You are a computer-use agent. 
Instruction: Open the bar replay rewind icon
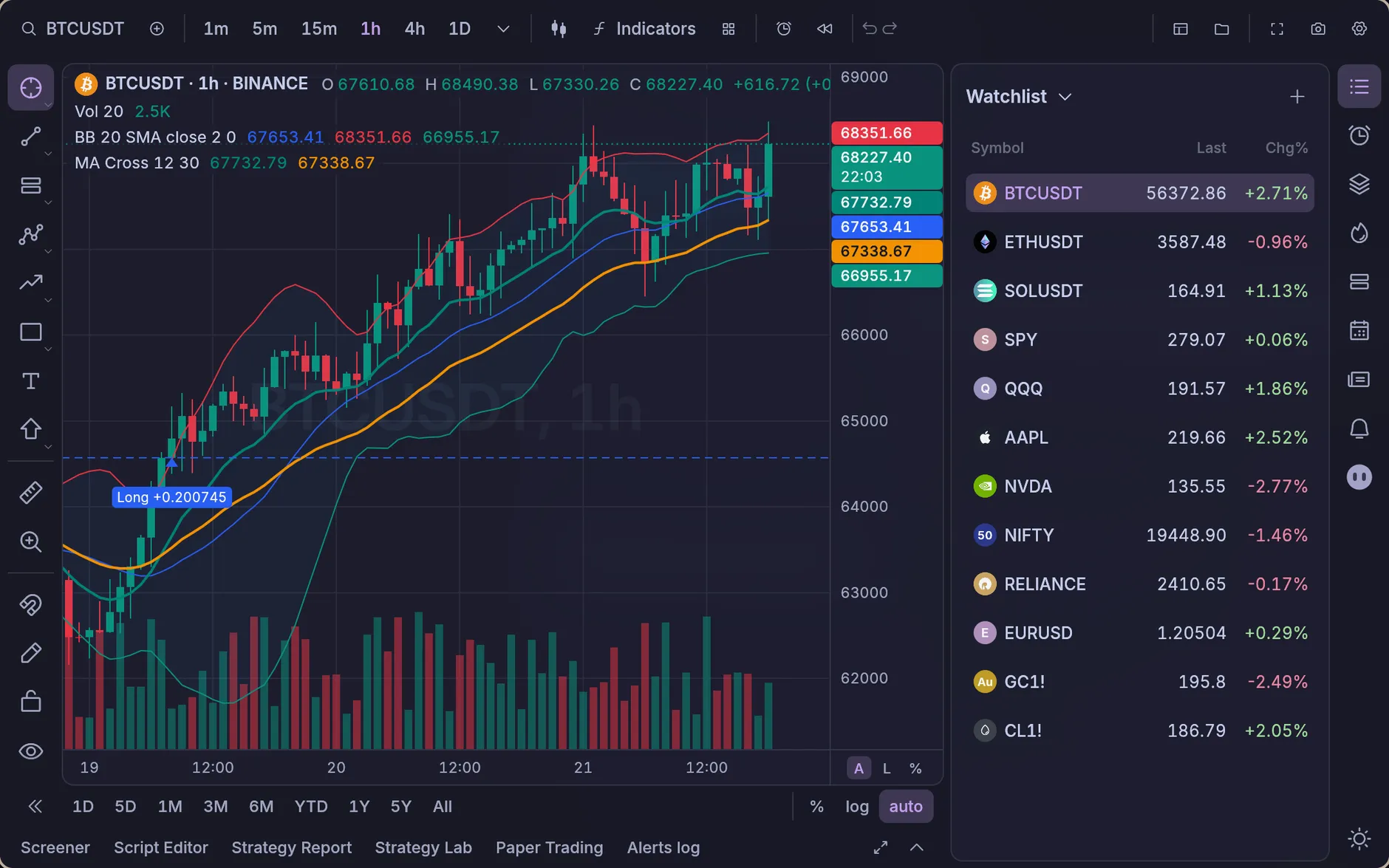pos(825,29)
